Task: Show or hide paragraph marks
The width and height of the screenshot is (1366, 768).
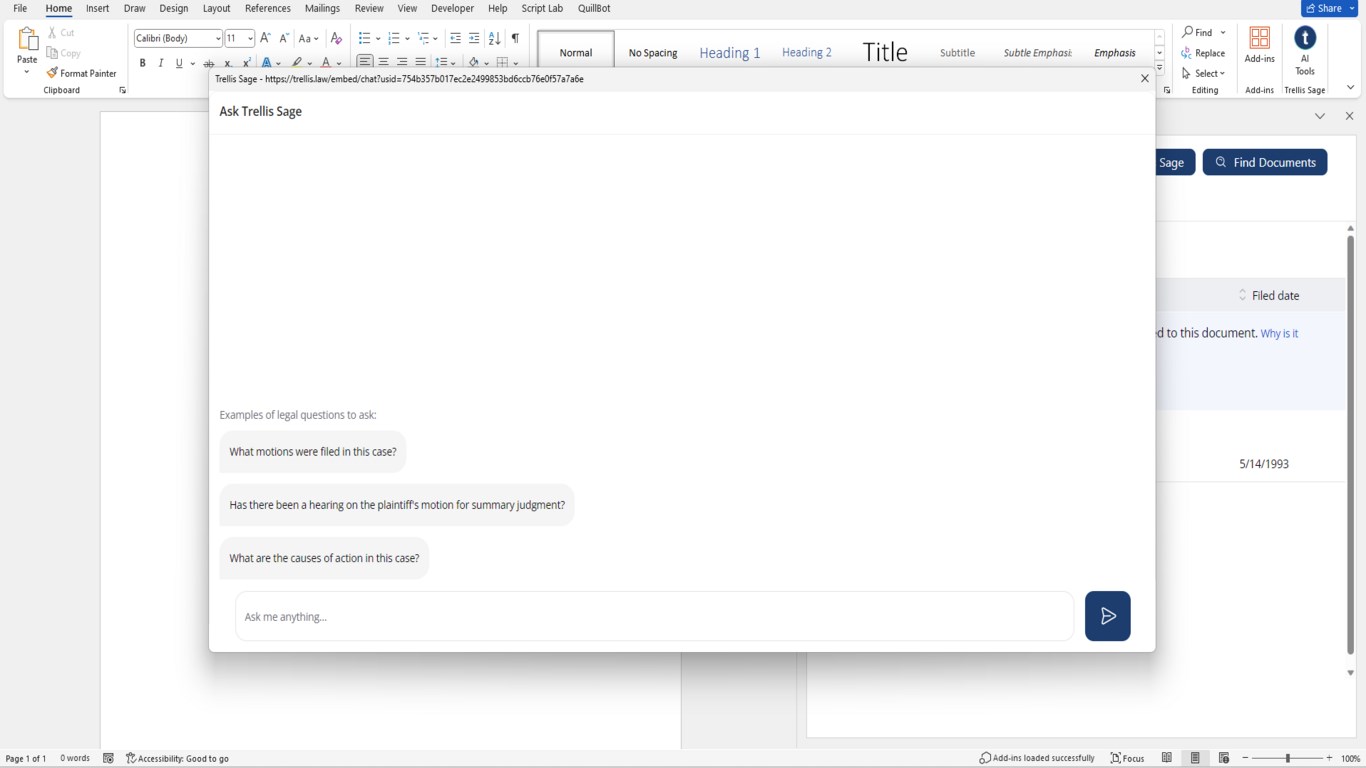Action: pyautogui.click(x=515, y=38)
